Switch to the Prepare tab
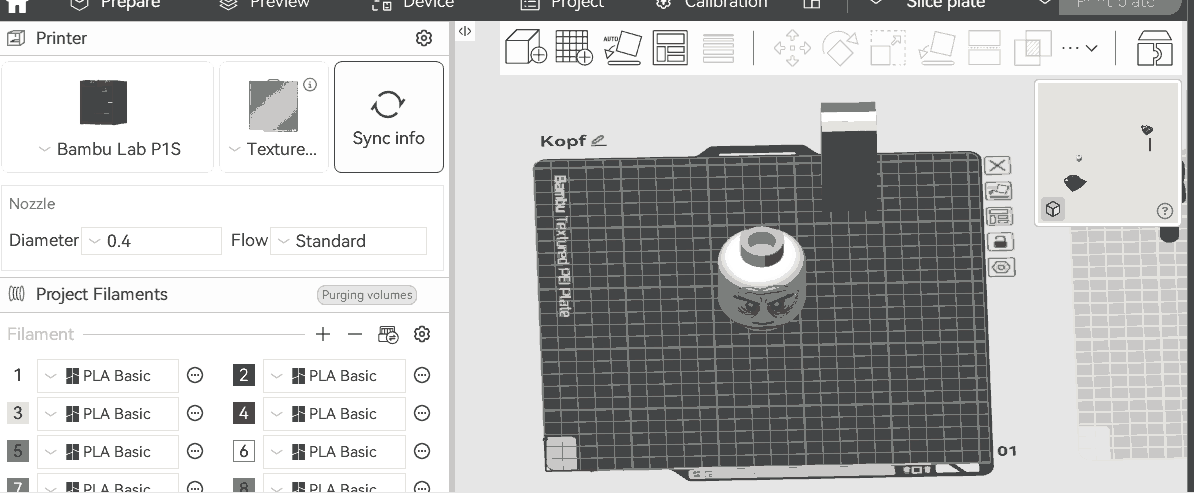Viewport: 1194px width, 493px height. pyautogui.click(x=114, y=5)
